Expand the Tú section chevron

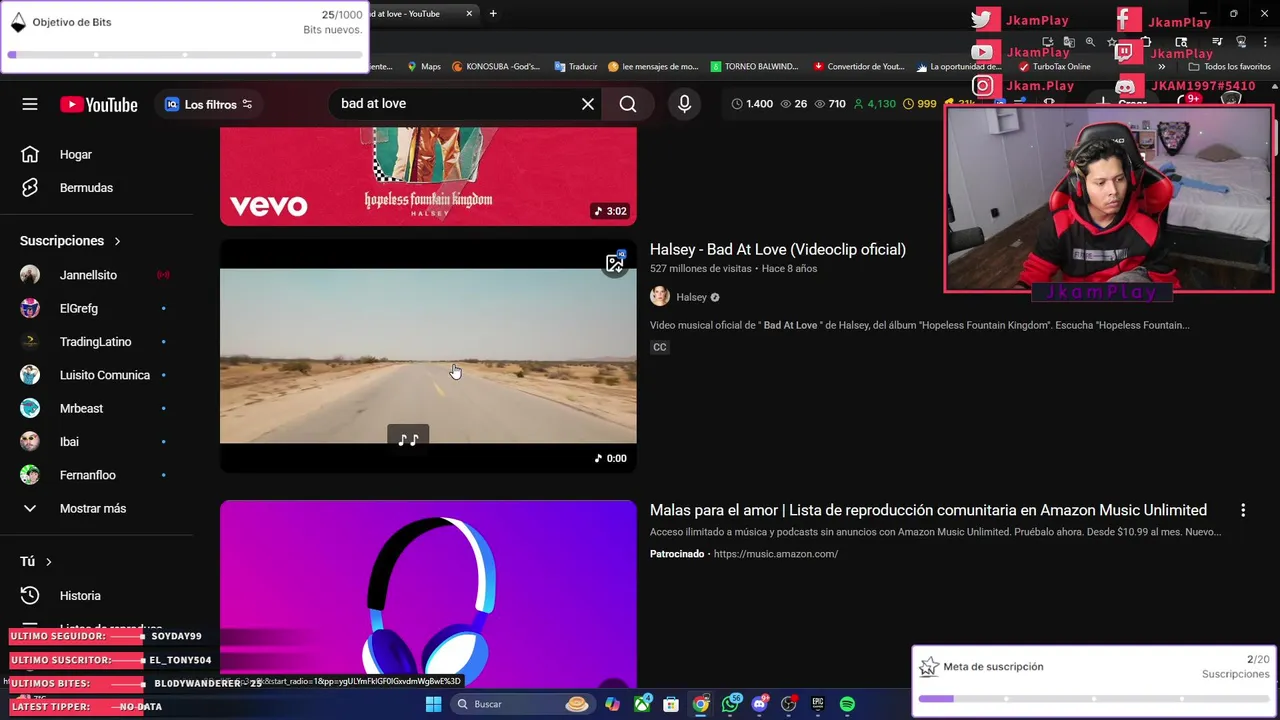click(48, 562)
